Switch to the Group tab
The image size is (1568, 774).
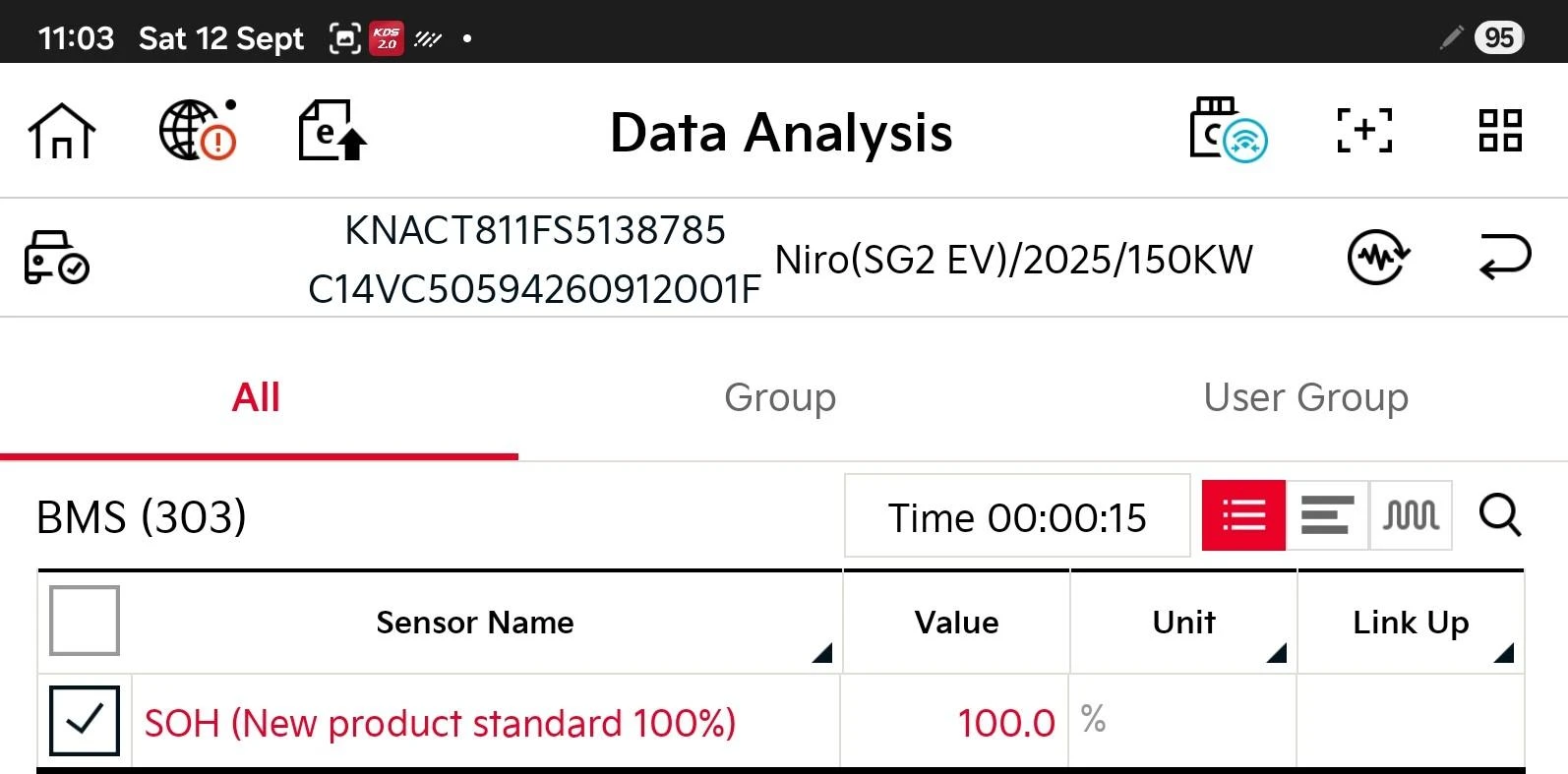pyautogui.click(x=780, y=398)
